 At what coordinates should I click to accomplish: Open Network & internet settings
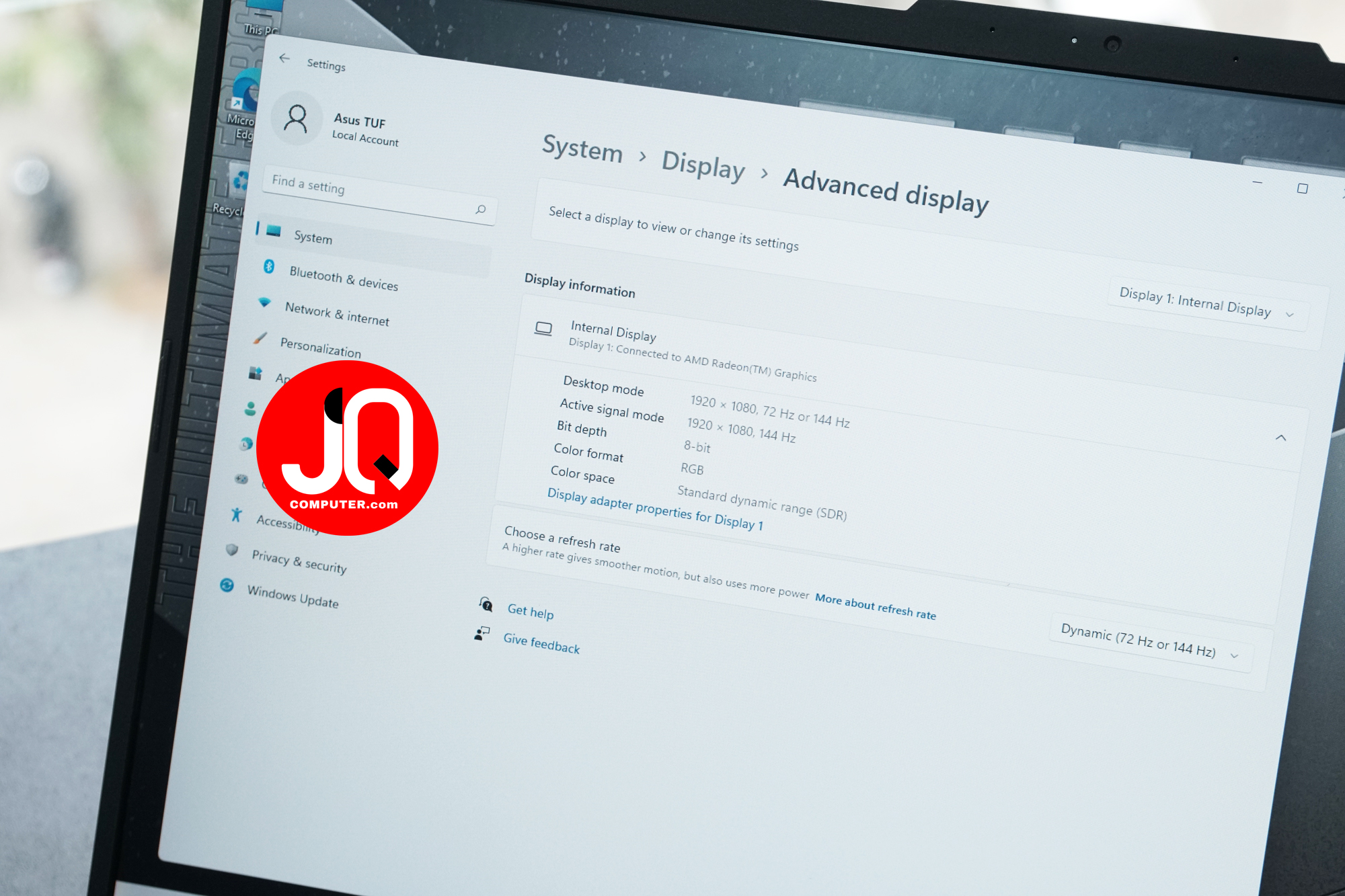337,314
